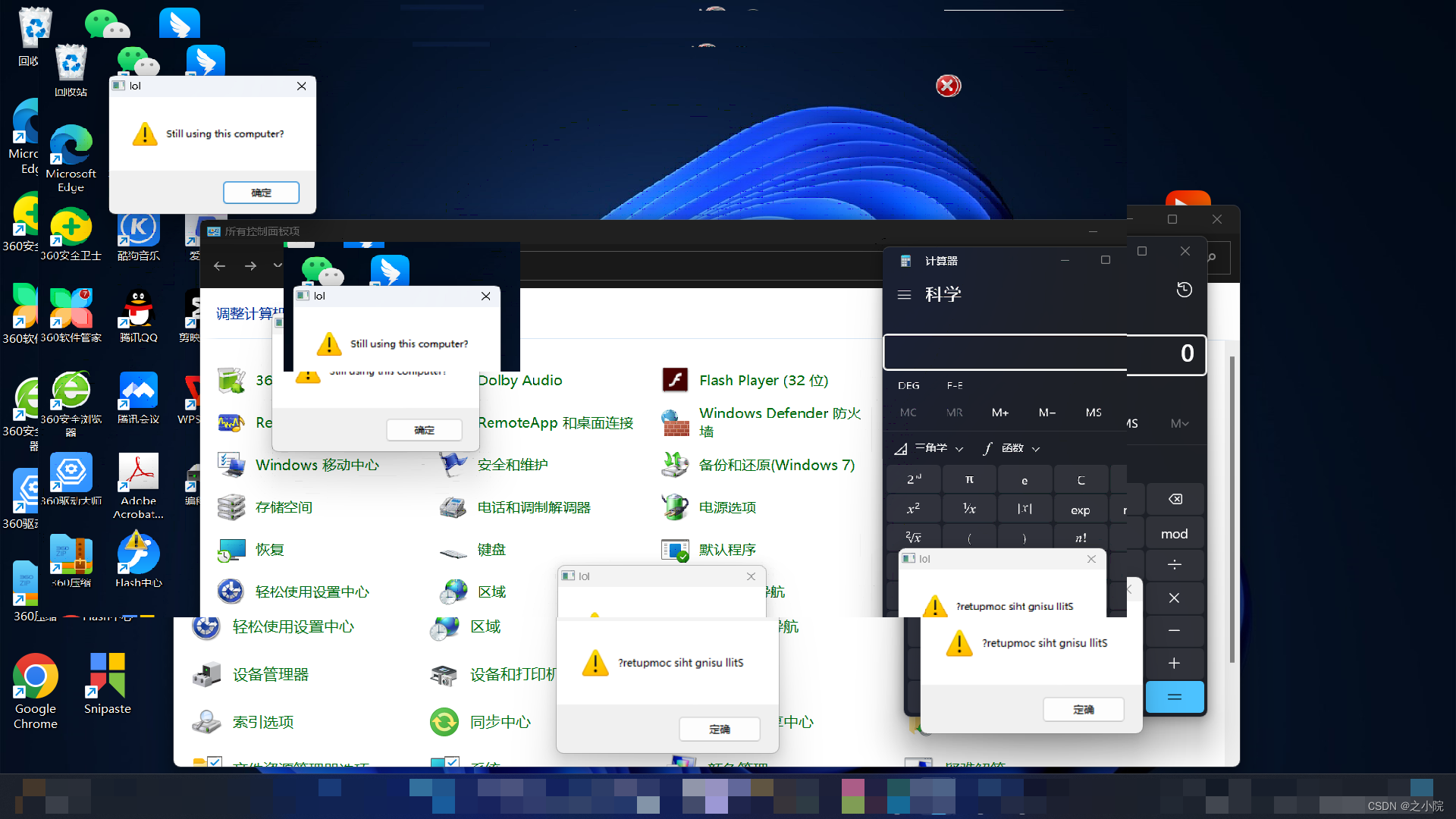Toggle the 2nd function key
Screen dimensions: 1456x819
[914, 479]
